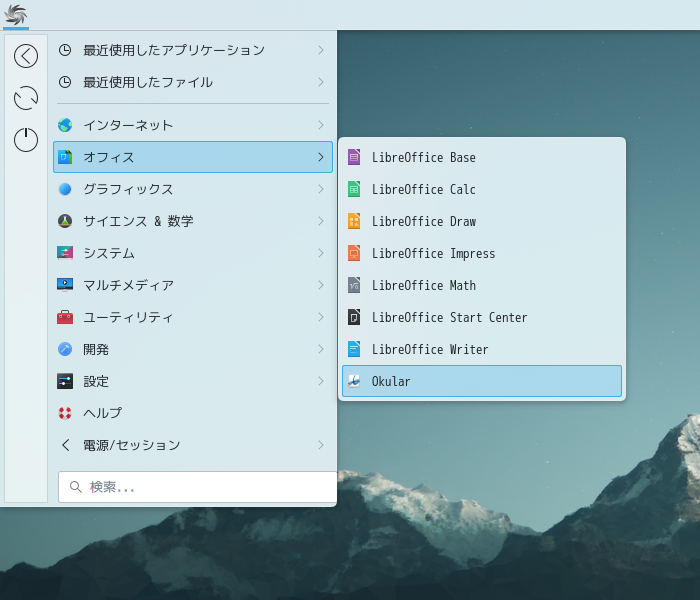Viewport: 700px width, 600px height.
Task: Expand the 電源/セッション right chevron
Action: (x=321, y=445)
